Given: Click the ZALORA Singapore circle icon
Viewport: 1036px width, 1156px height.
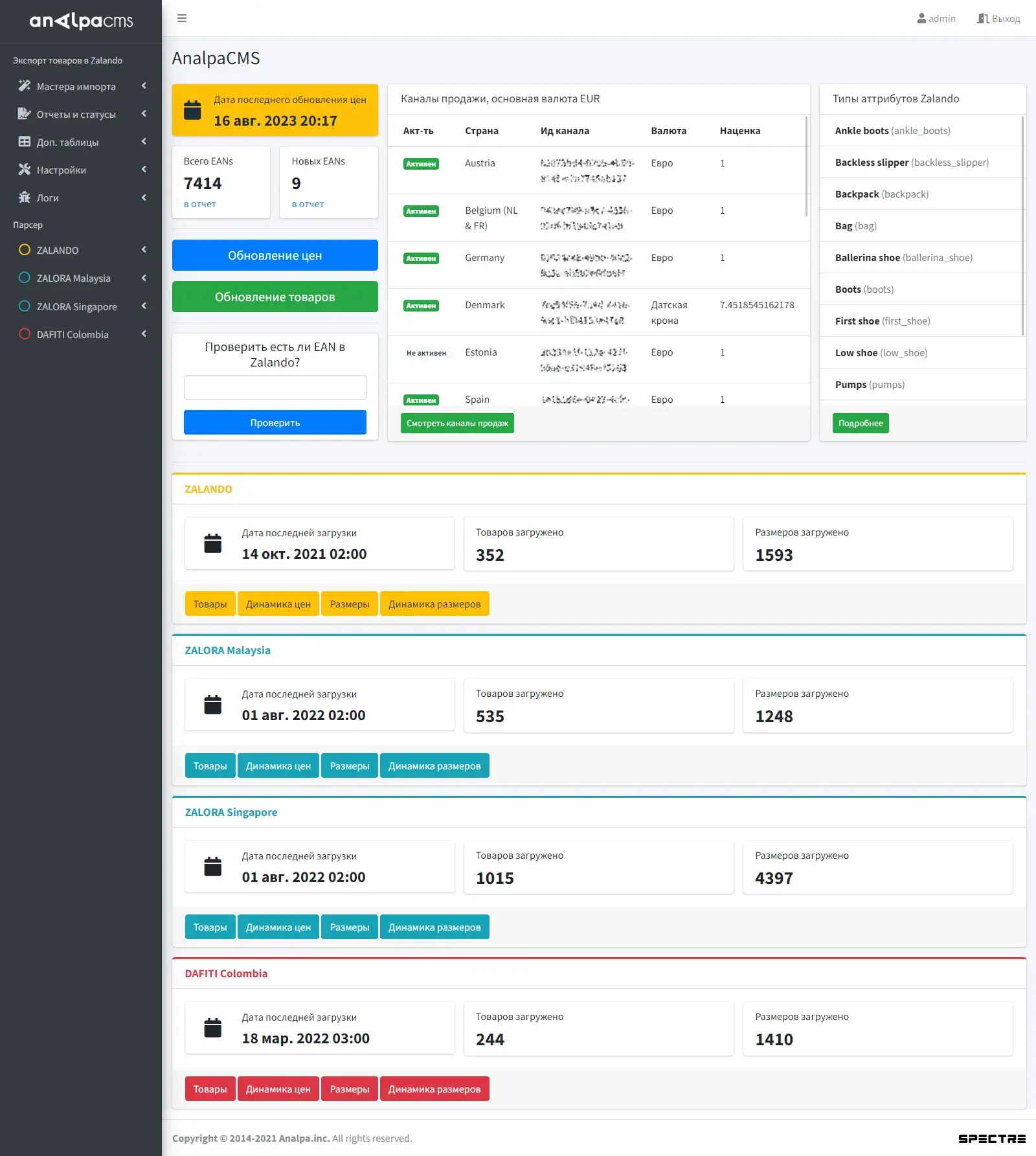Looking at the screenshot, I should pyautogui.click(x=25, y=306).
